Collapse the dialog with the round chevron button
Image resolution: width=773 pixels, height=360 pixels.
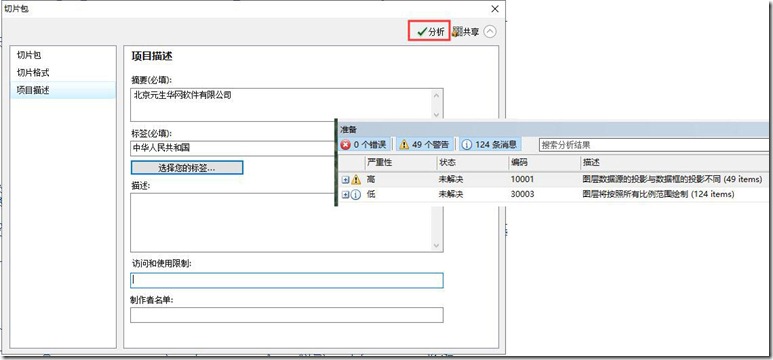(490, 32)
